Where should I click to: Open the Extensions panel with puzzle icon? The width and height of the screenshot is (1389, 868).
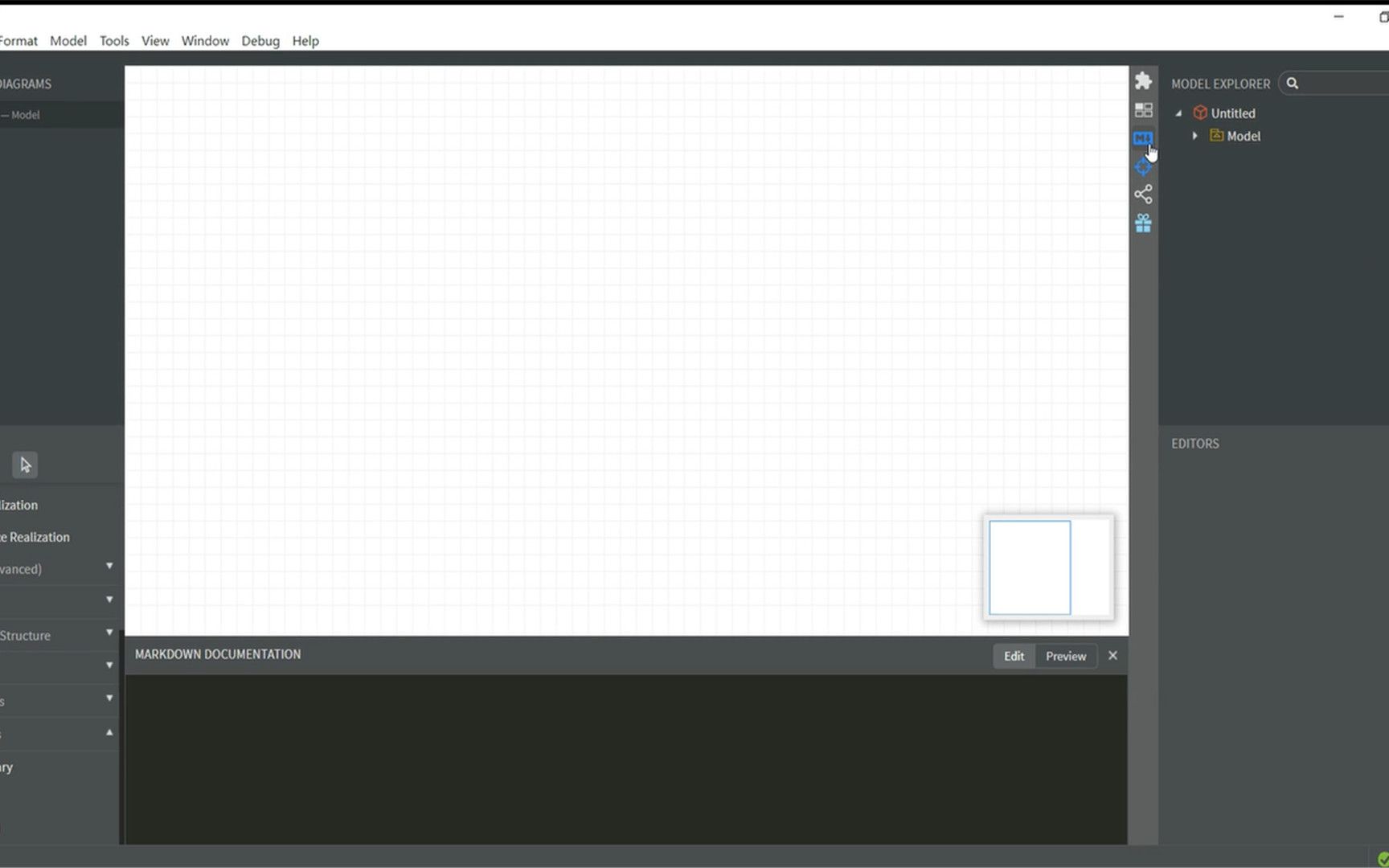(x=1144, y=80)
